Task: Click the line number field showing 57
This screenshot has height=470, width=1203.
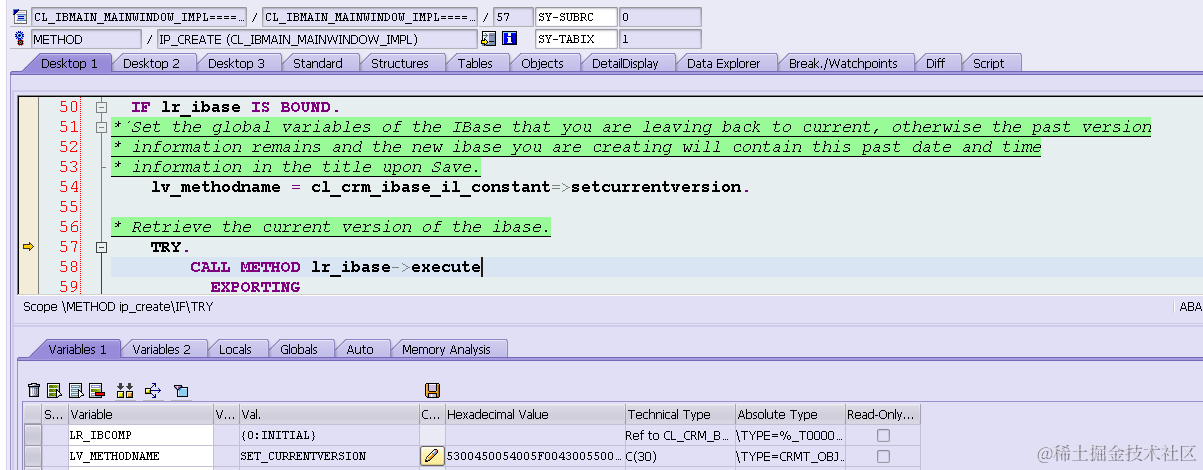Action: tap(512, 17)
